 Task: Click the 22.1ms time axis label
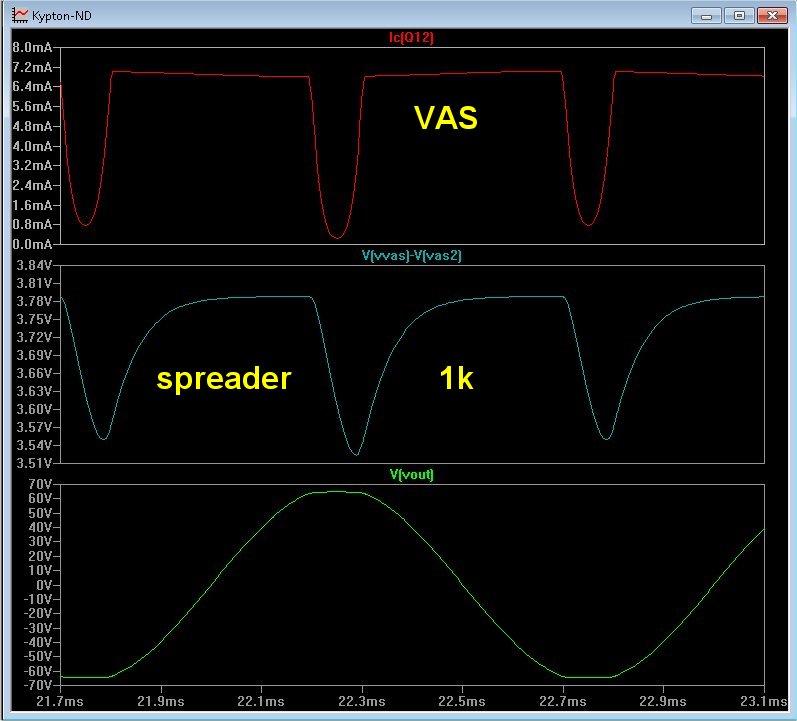(x=261, y=702)
